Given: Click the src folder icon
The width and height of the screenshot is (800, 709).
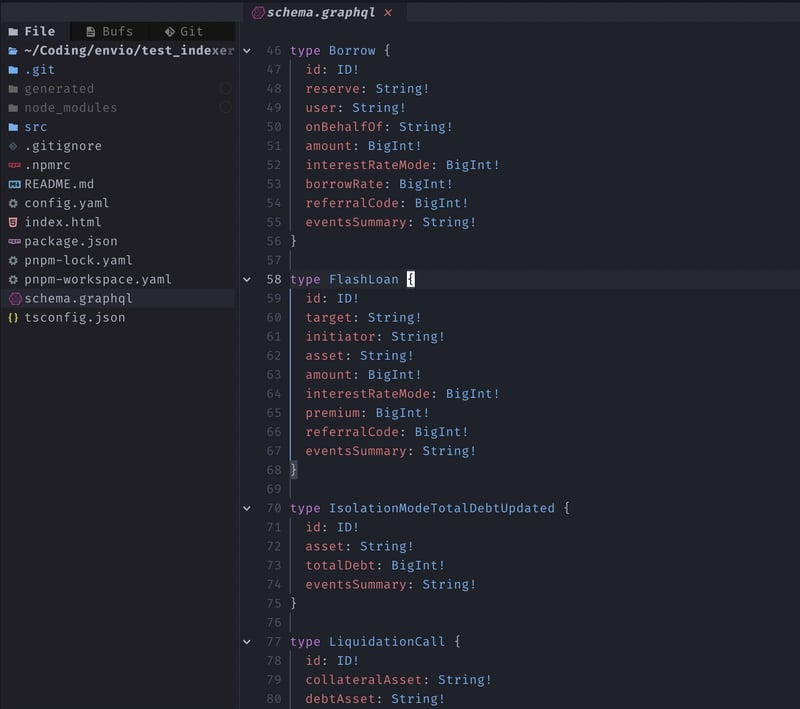Looking at the screenshot, I should coord(13,127).
